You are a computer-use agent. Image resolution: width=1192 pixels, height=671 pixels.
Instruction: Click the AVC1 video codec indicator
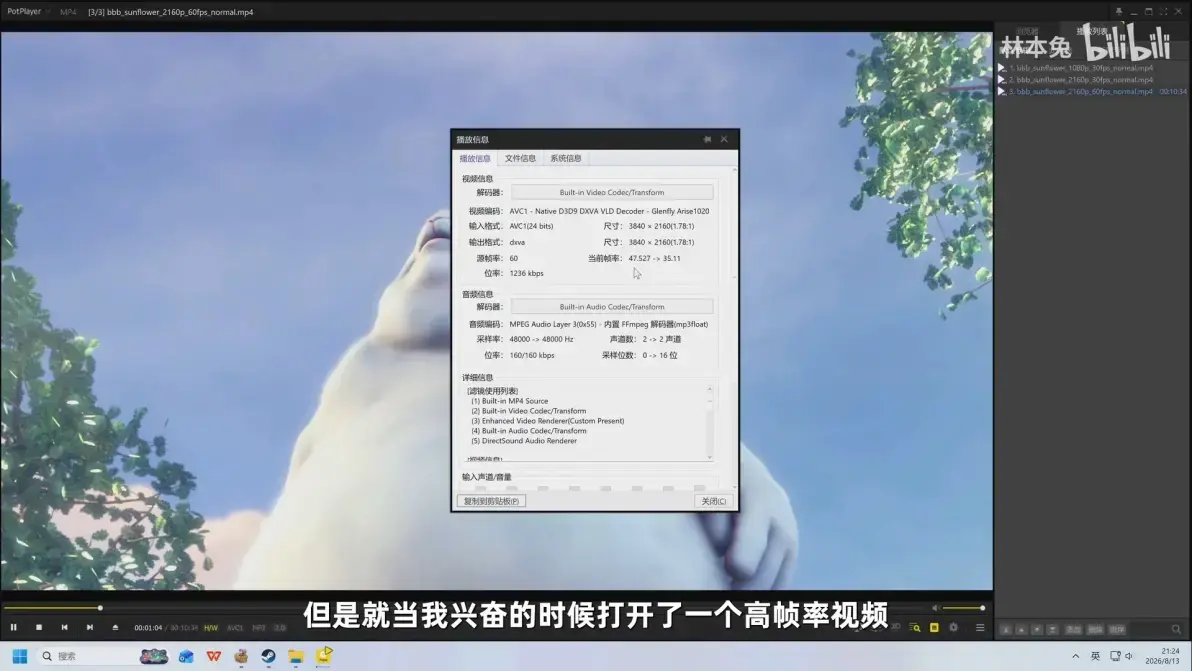point(235,628)
